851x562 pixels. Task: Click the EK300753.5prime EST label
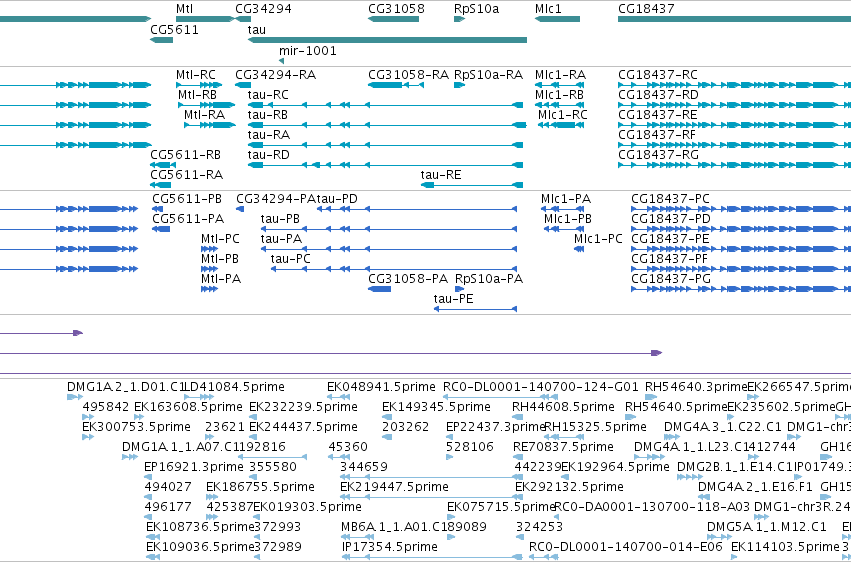coord(136,427)
